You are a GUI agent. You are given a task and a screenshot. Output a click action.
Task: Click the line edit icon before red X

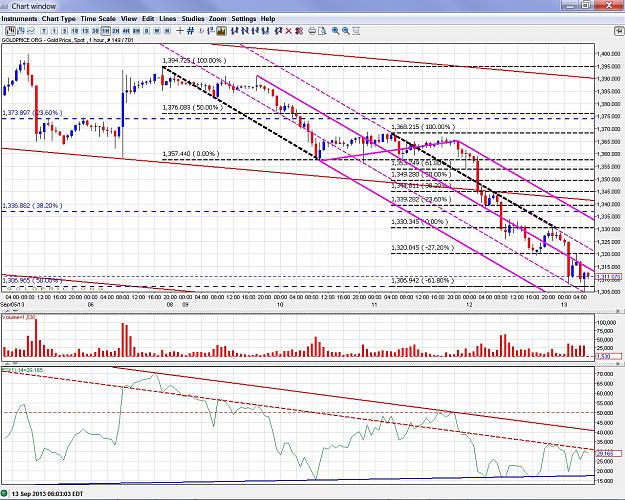click(x=279, y=31)
